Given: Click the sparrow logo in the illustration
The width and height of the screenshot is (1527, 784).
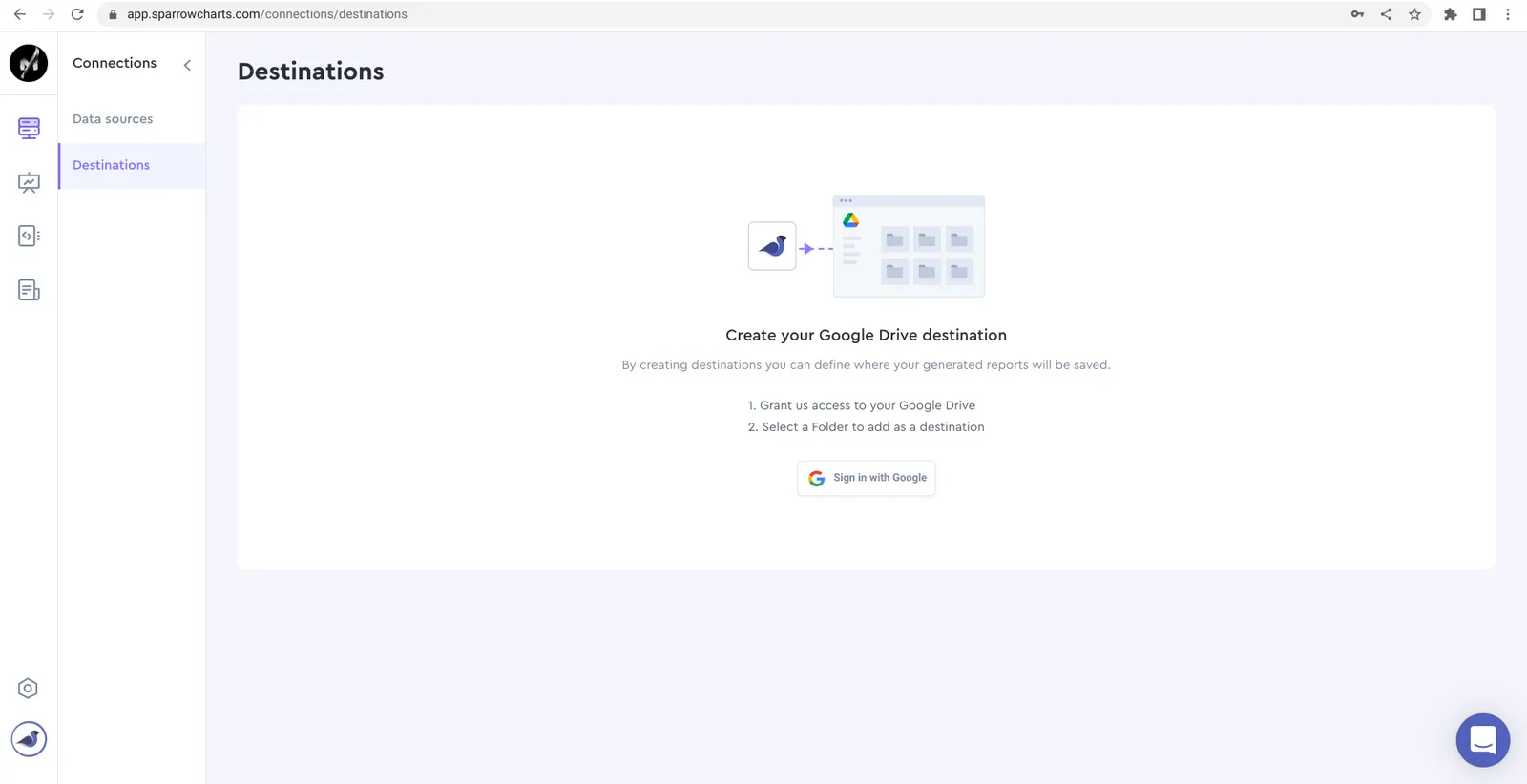Looking at the screenshot, I should (772, 246).
